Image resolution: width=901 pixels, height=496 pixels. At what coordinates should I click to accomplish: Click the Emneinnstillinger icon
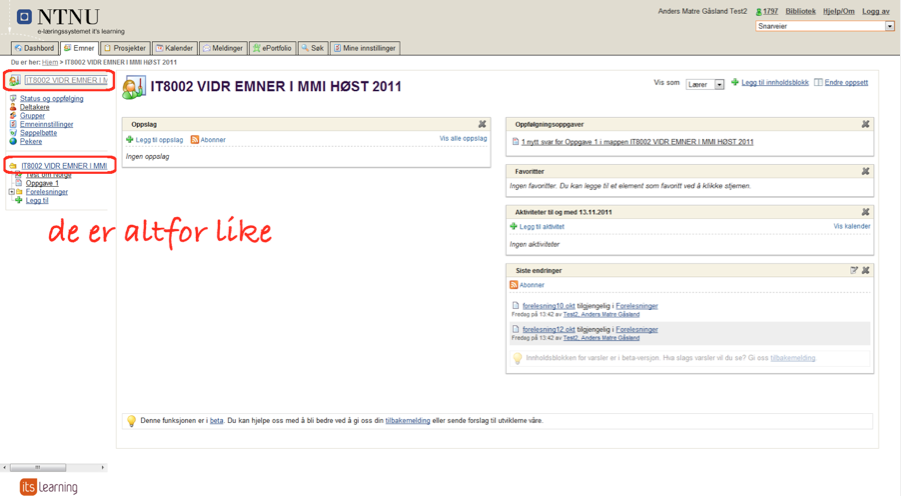tap(13, 124)
